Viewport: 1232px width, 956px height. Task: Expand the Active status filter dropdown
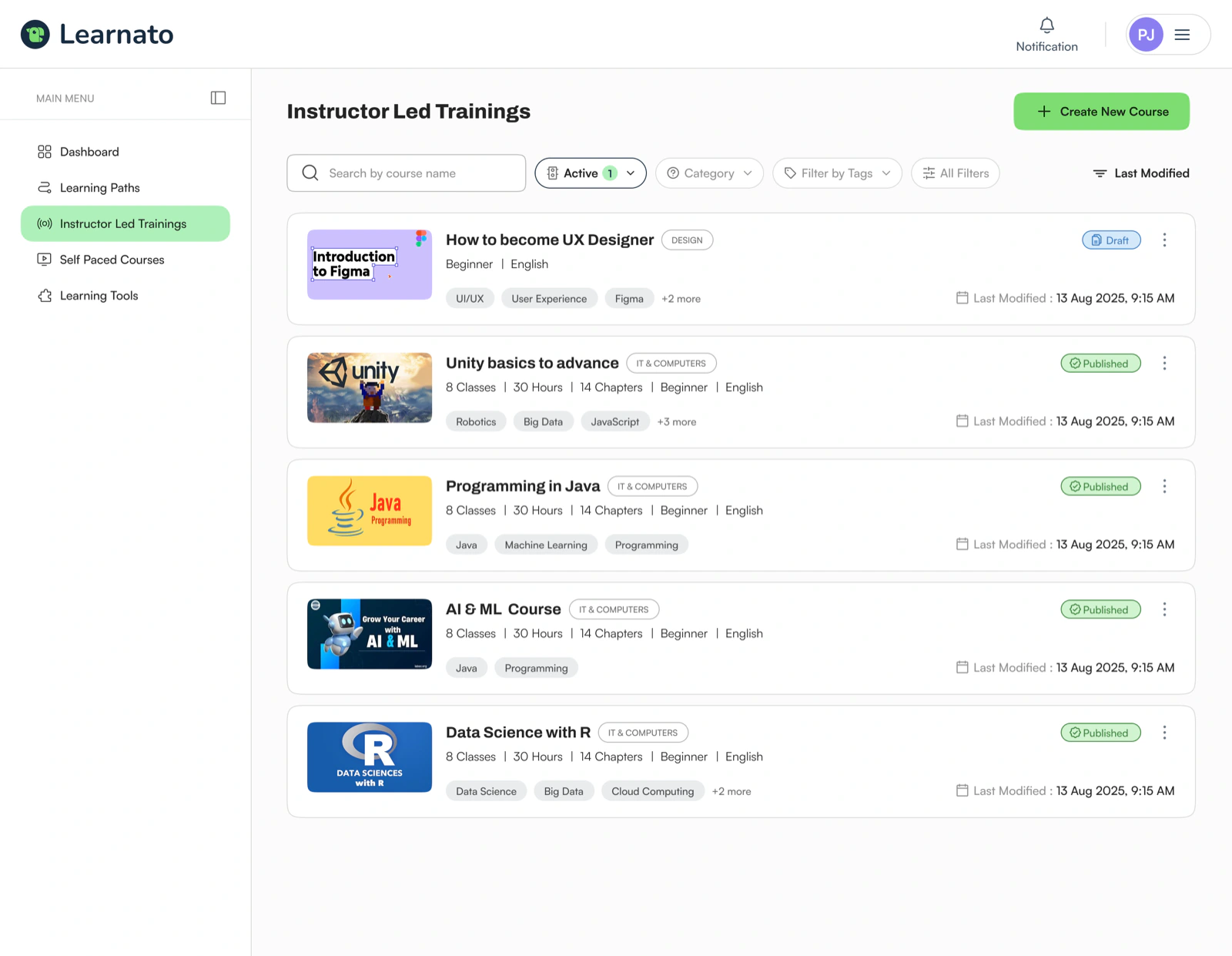click(x=591, y=173)
